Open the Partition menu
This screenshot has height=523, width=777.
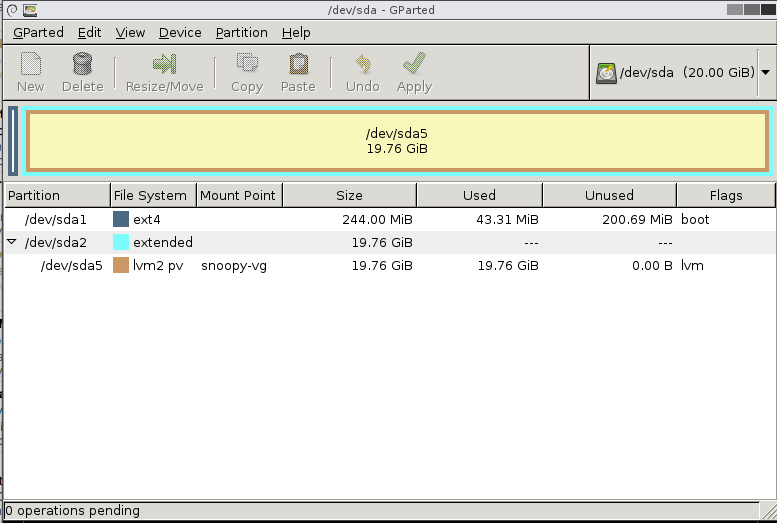coord(241,32)
